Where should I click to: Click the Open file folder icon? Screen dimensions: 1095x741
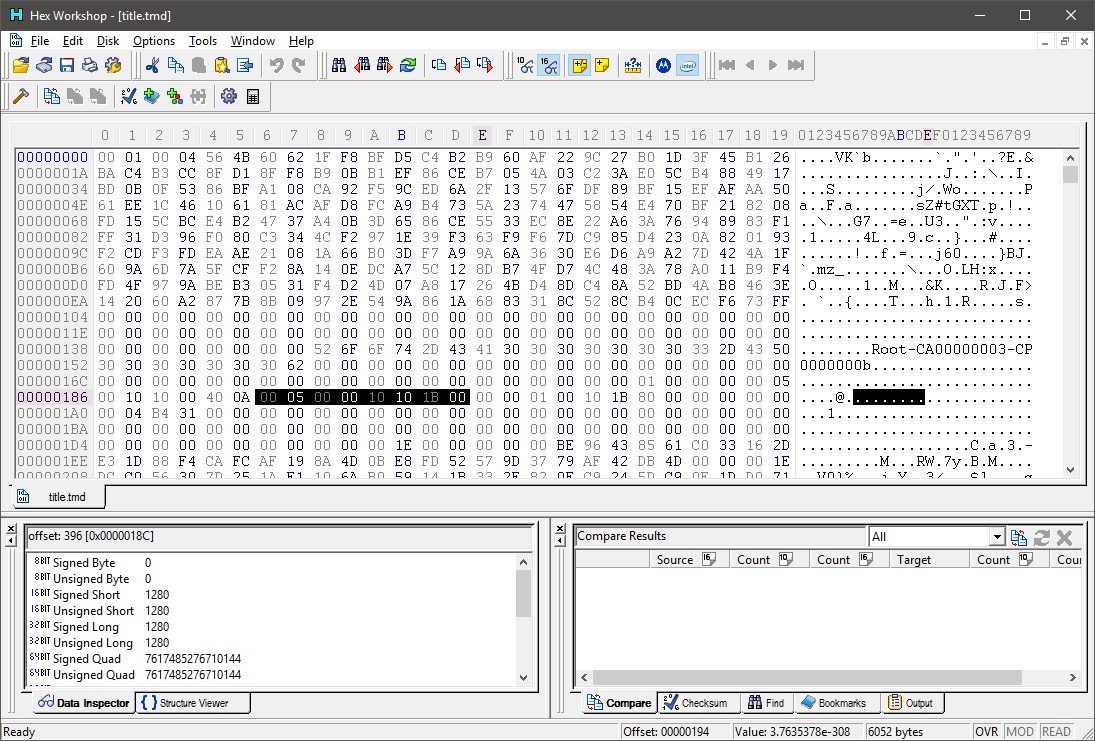pyautogui.click(x=21, y=66)
